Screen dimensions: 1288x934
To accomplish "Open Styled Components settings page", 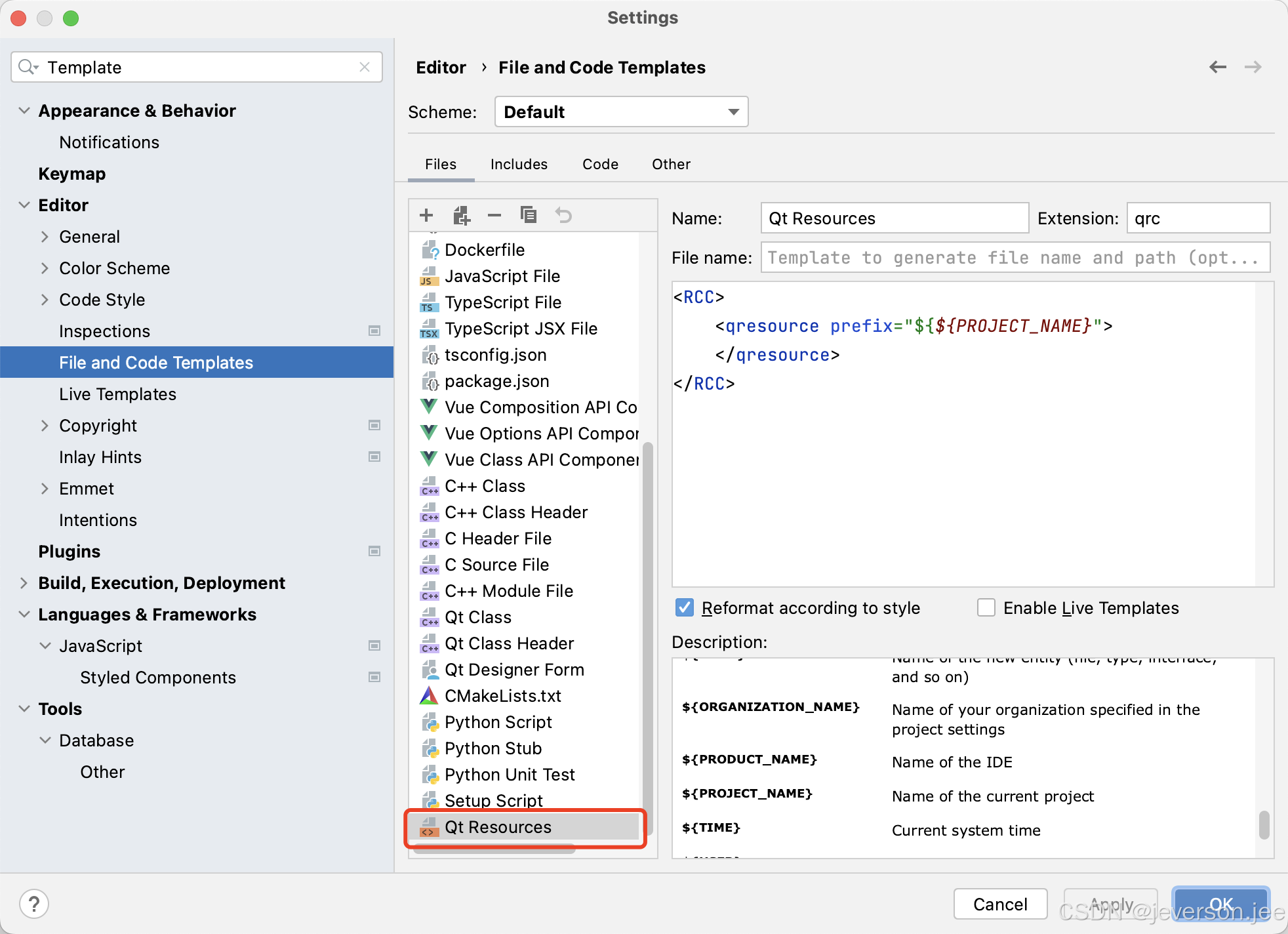I will [157, 677].
